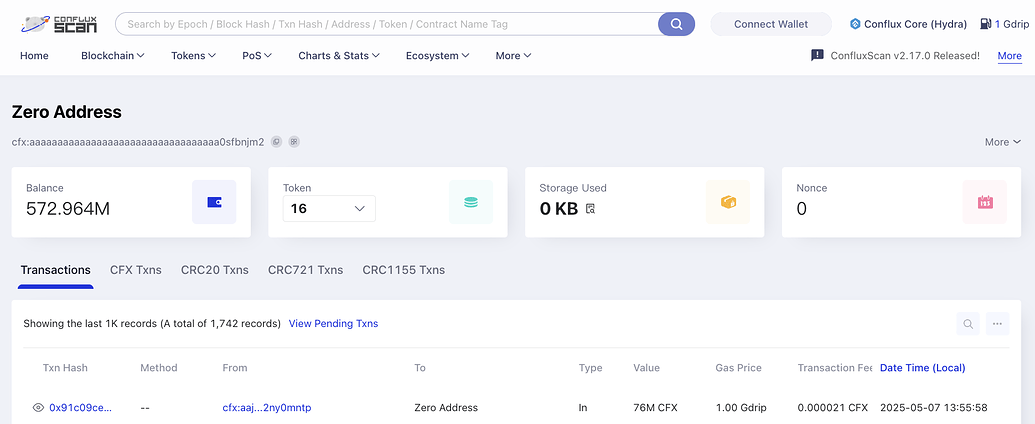Expand the Charts & Stats menu
This screenshot has height=424, width=1035.
[x=339, y=55]
